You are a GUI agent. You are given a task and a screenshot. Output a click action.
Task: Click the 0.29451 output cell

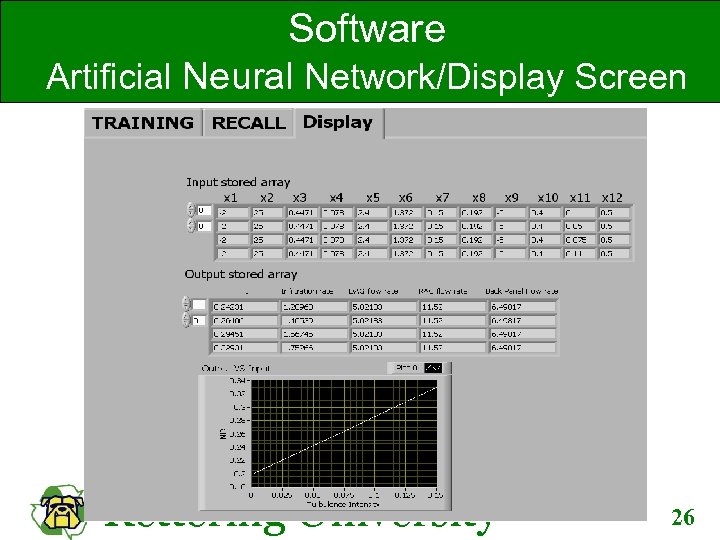244,334
